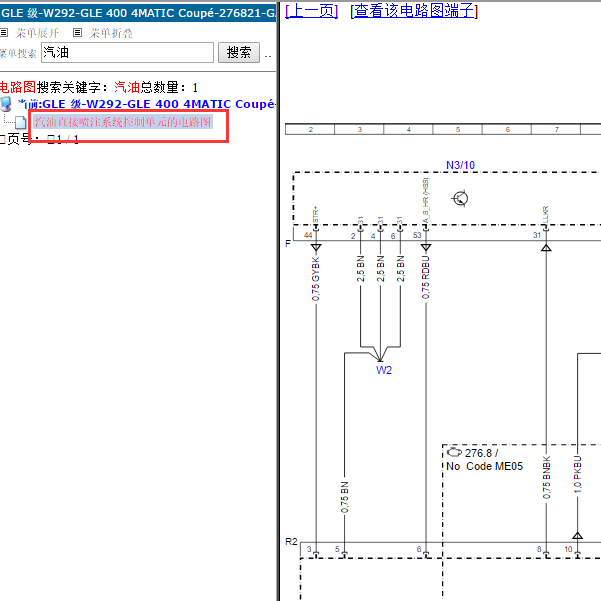Click the transistor symbol inside N3/10 box
Viewport: 601px width, 601px height.
(460, 199)
